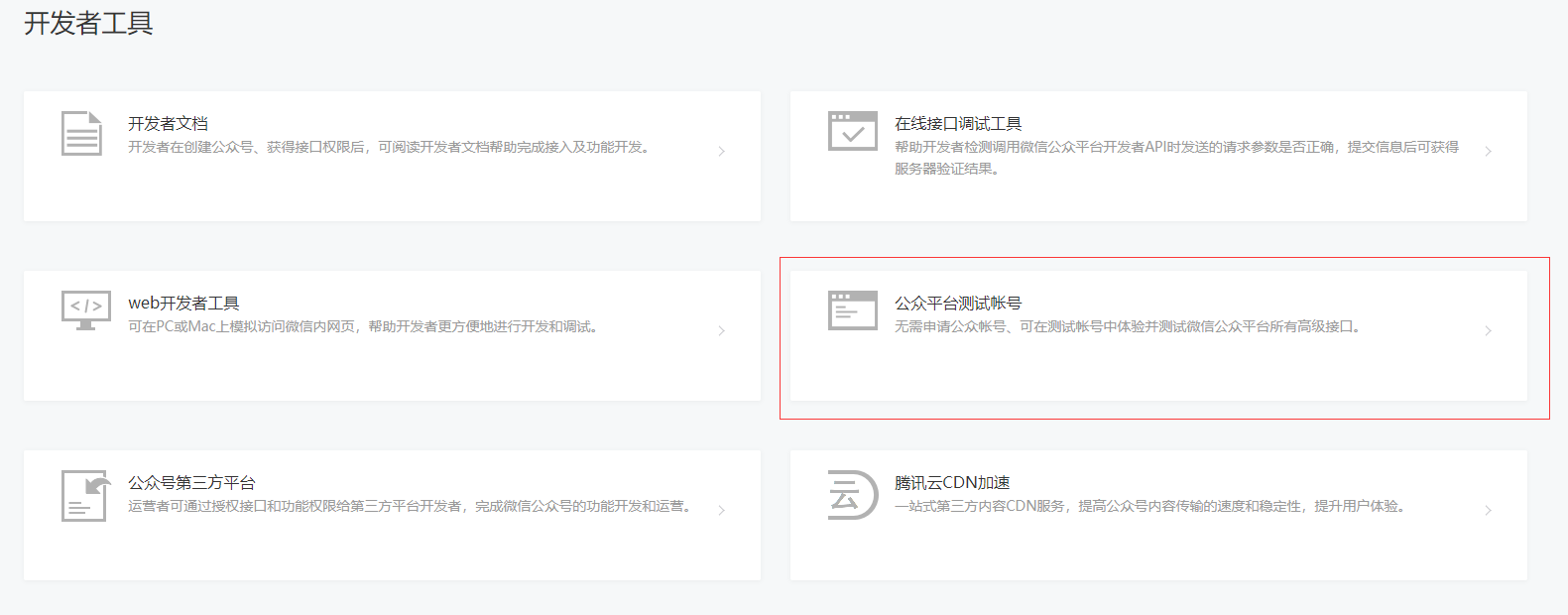Open the chevron arrow on 腾讯云CDN加速 card
The width and height of the screenshot is (1568, 615).
point(1489,510)
